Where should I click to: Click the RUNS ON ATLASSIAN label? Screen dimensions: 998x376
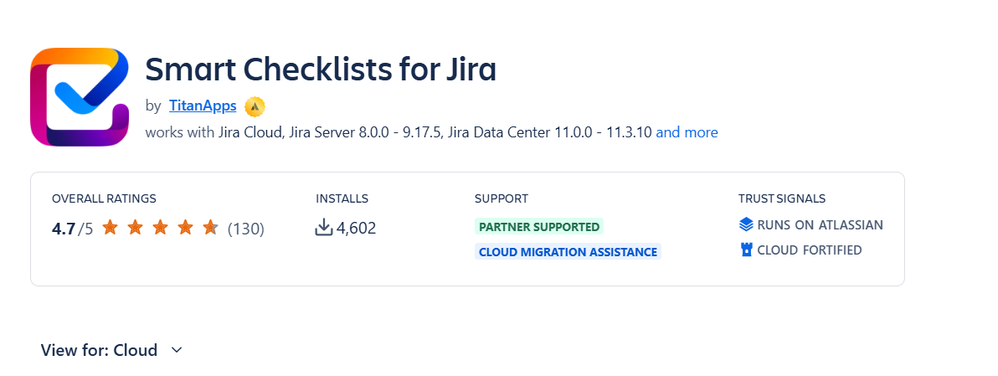[x=820, y=225]
